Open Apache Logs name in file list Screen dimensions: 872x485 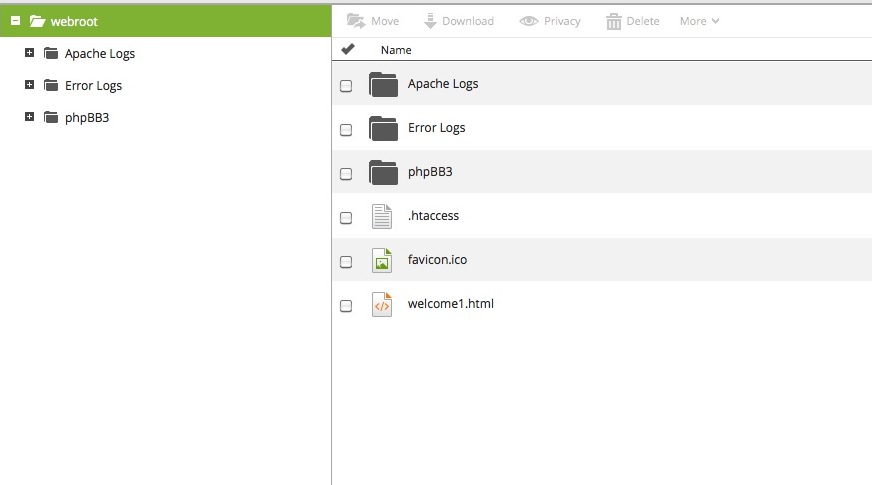pyautogui.click(x=443, y=84)
